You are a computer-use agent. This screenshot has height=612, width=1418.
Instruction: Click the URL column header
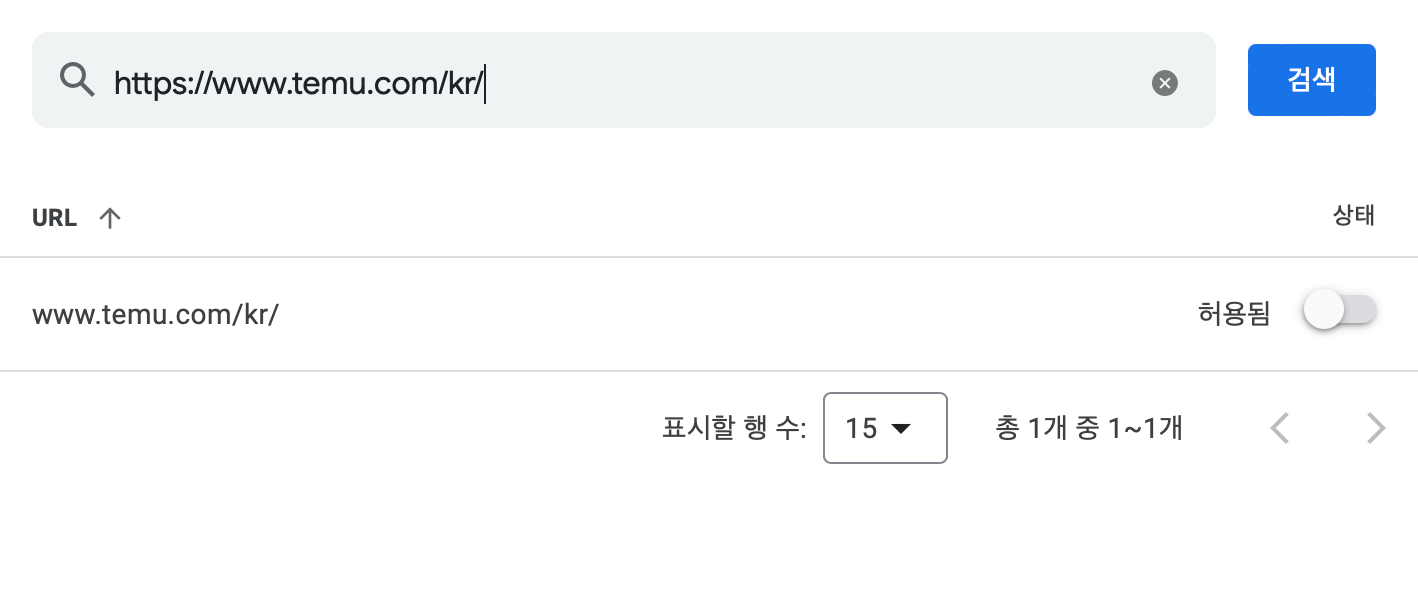[54, 217]
